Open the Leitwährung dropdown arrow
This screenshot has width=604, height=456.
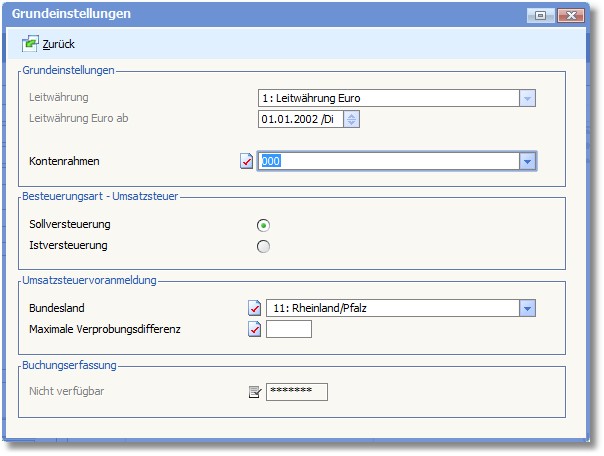tap(527, 98)
